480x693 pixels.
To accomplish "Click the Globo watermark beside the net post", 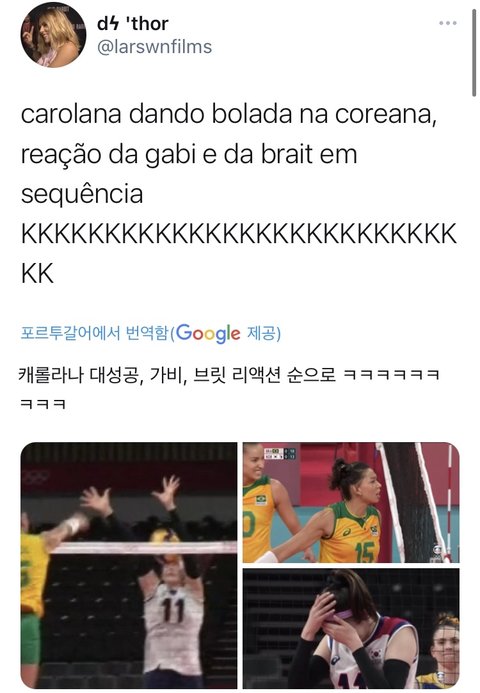I will pos(437,552).
